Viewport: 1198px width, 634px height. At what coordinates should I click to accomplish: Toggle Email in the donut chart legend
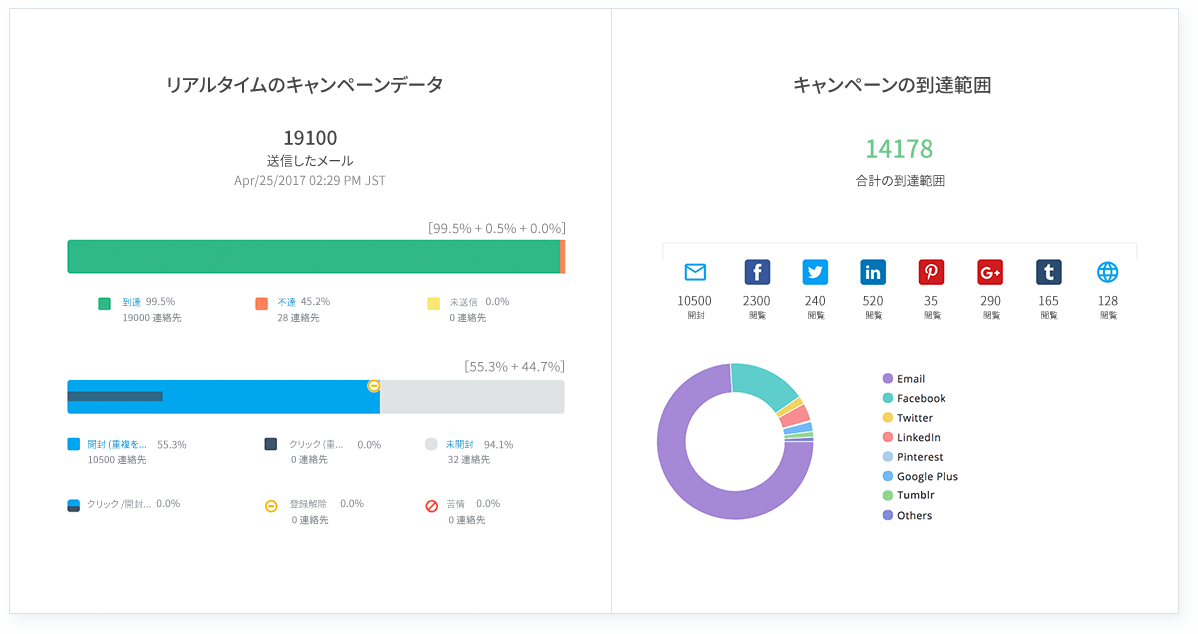pos(904,379)
